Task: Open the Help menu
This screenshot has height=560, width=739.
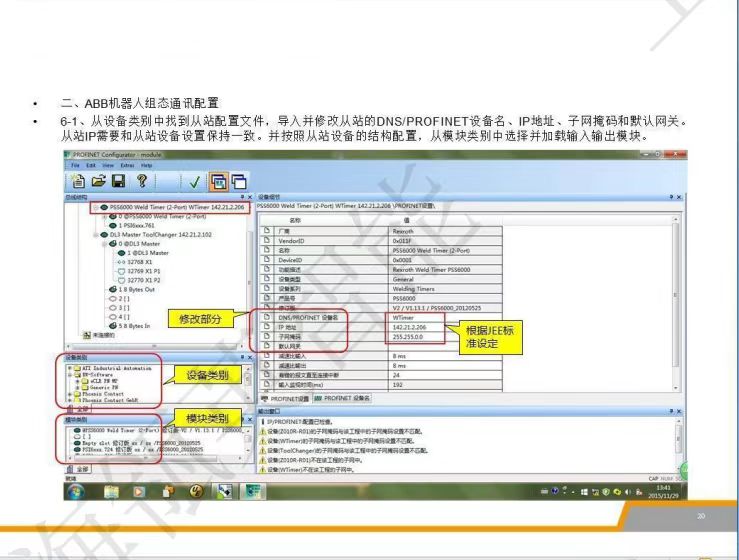Action: [x=147, y=165]
